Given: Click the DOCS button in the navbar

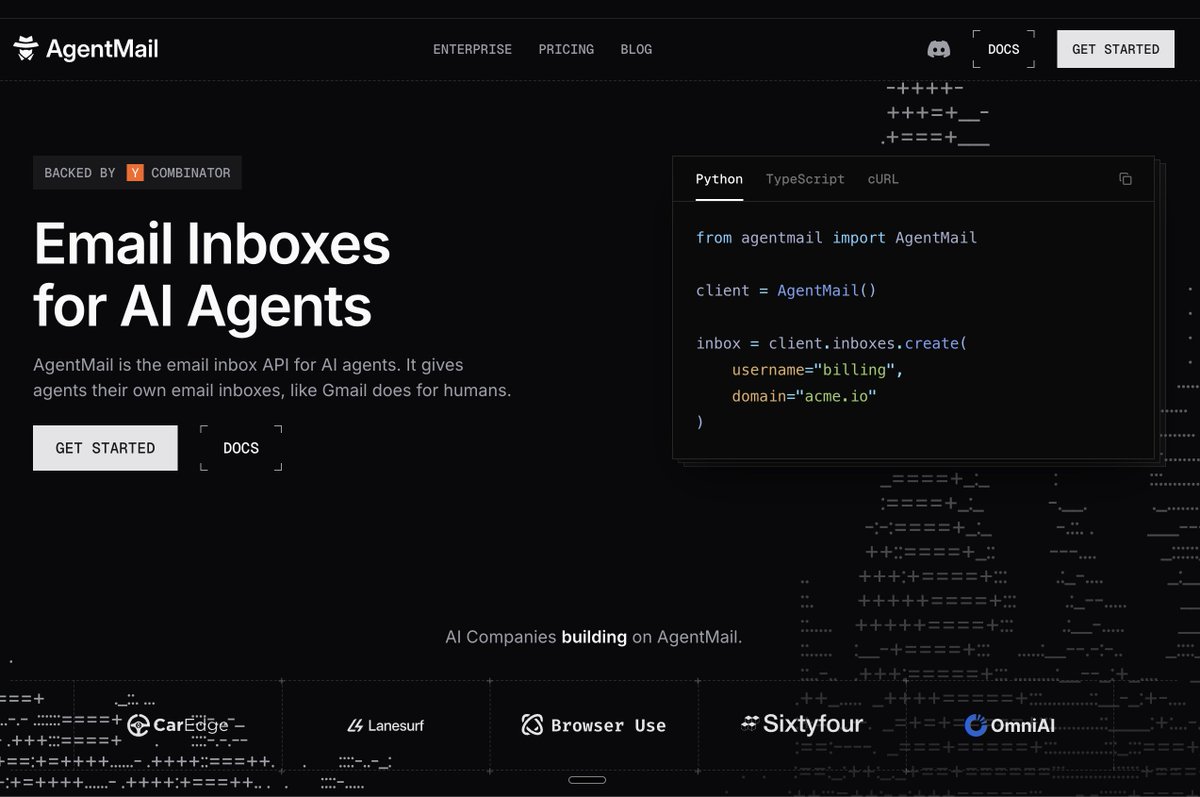Looking at the screenshot, I should pos(1003,48).
